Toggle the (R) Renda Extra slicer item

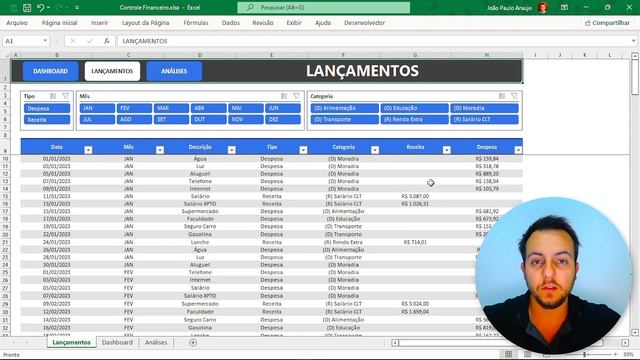[414, 120]
